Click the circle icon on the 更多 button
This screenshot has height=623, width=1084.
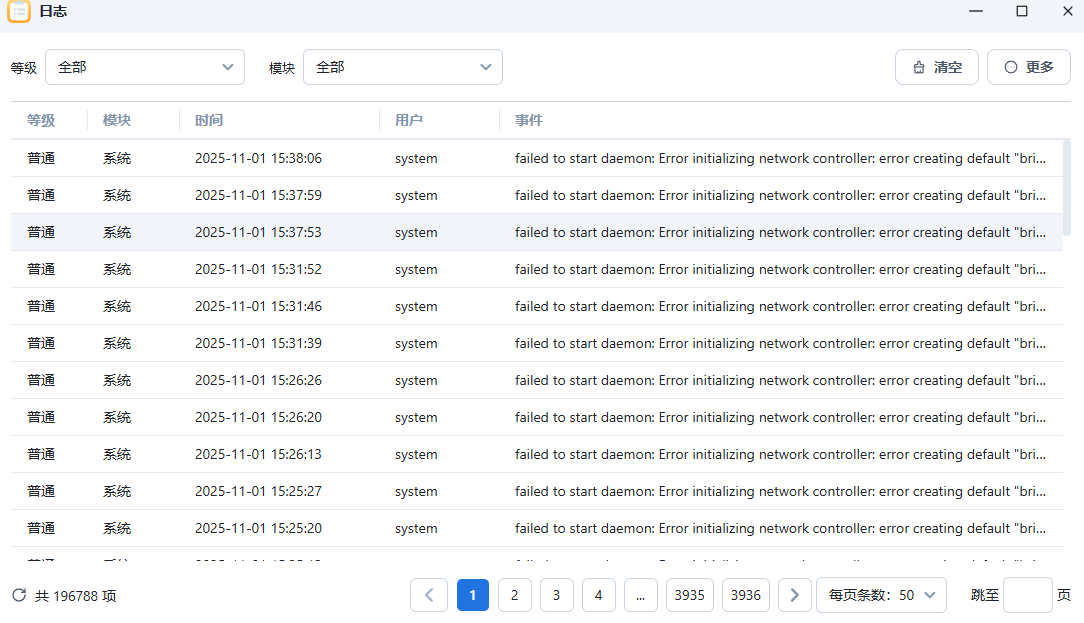click(x=1010, y=67)
